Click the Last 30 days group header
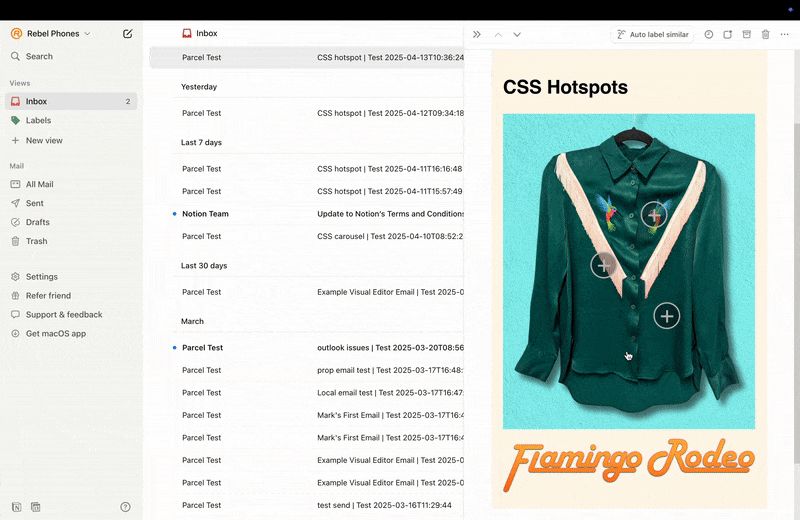 click(204, 265)
